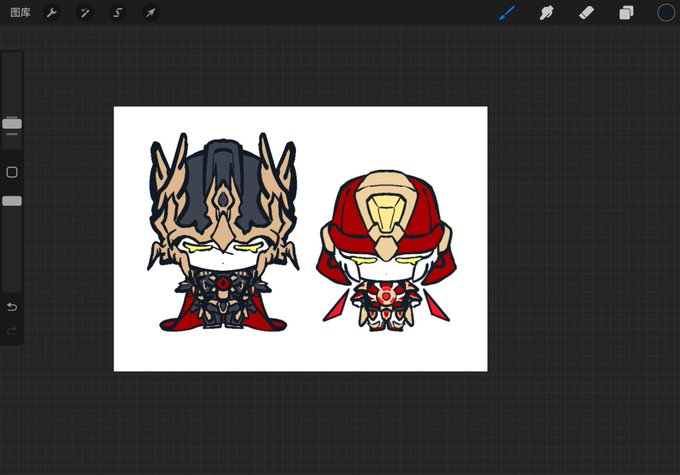Open the Actions wrench menu
Viewport: 680px width, 475px height.
point(52,13)
